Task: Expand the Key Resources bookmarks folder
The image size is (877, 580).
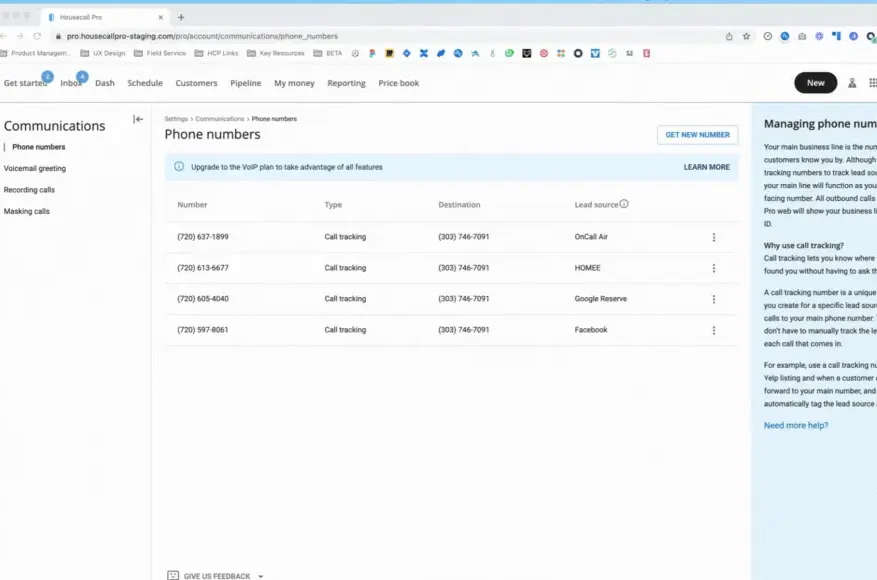Action: click(x=275, y=53)
